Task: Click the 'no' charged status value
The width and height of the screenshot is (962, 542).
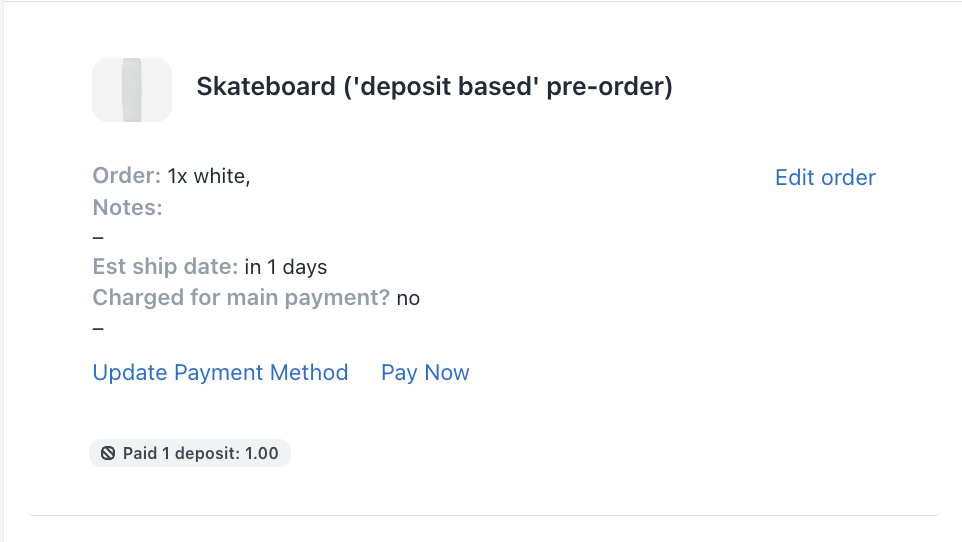Action: [x=408, y=298]
